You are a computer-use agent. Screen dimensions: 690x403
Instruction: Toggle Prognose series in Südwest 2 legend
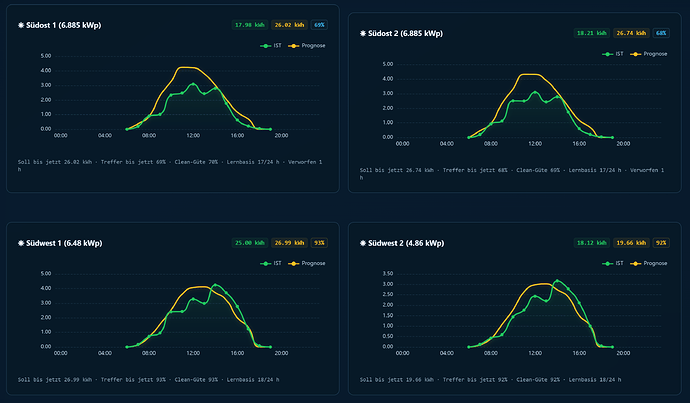click(649, 264)
